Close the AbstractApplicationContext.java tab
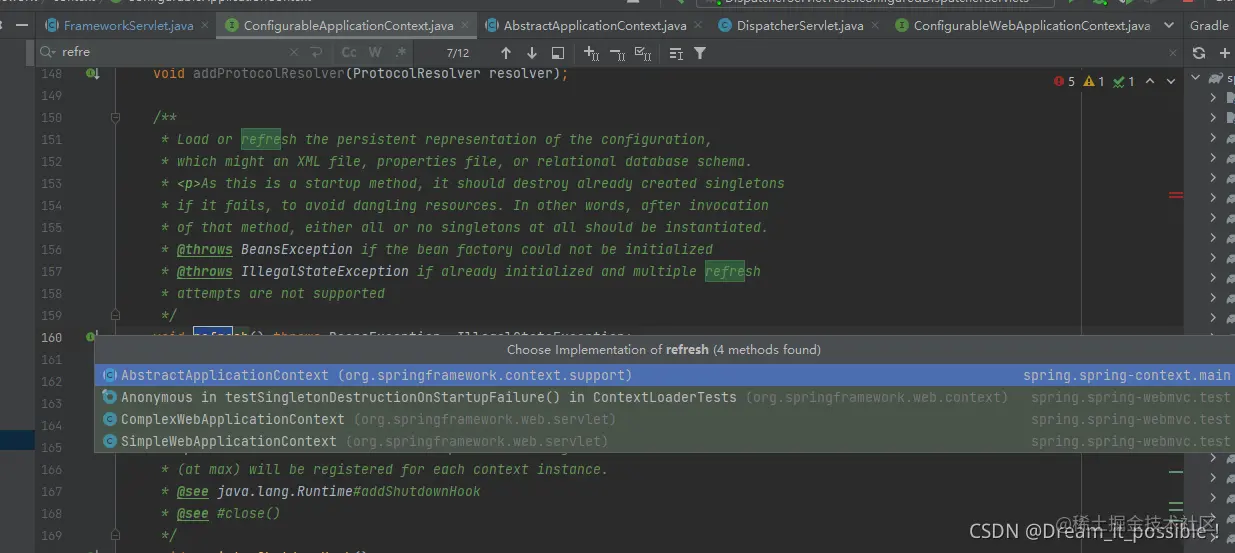The height and width of the screenshot is (553, 1235). (697, 26)
